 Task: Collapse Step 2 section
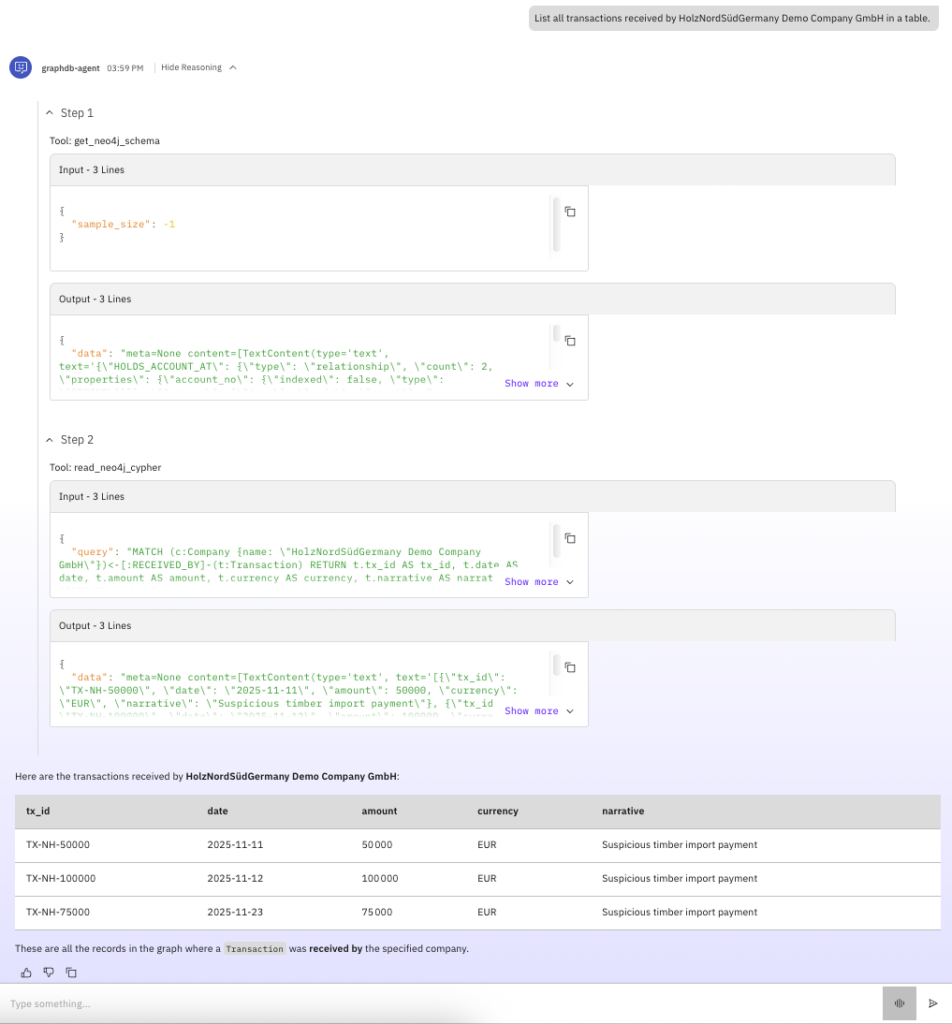pyautogui.click(x=50, y=440)
